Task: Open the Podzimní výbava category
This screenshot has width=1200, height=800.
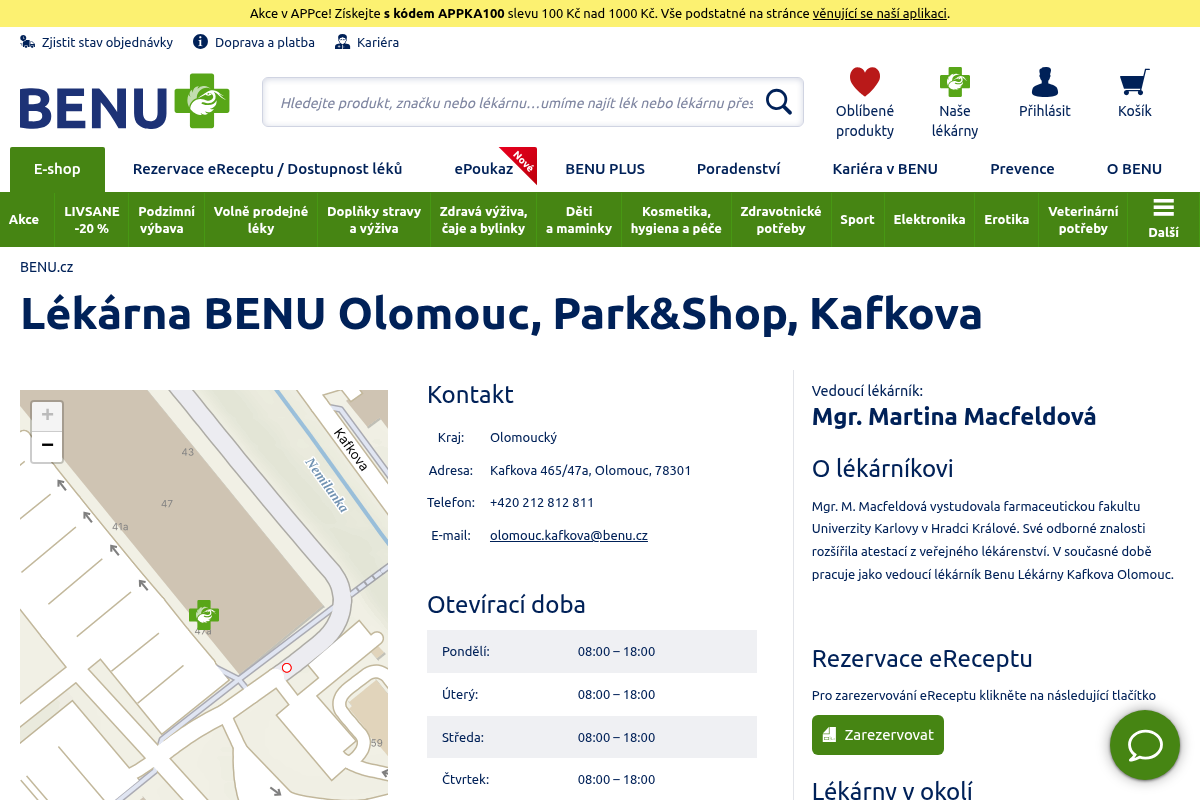Action: (x=167, y=219)
